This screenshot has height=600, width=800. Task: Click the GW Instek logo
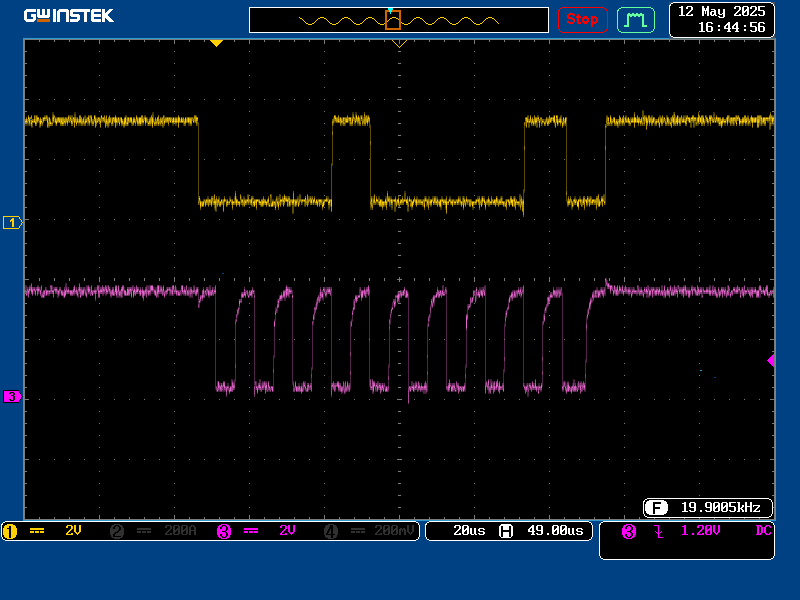tap(69, 16)
